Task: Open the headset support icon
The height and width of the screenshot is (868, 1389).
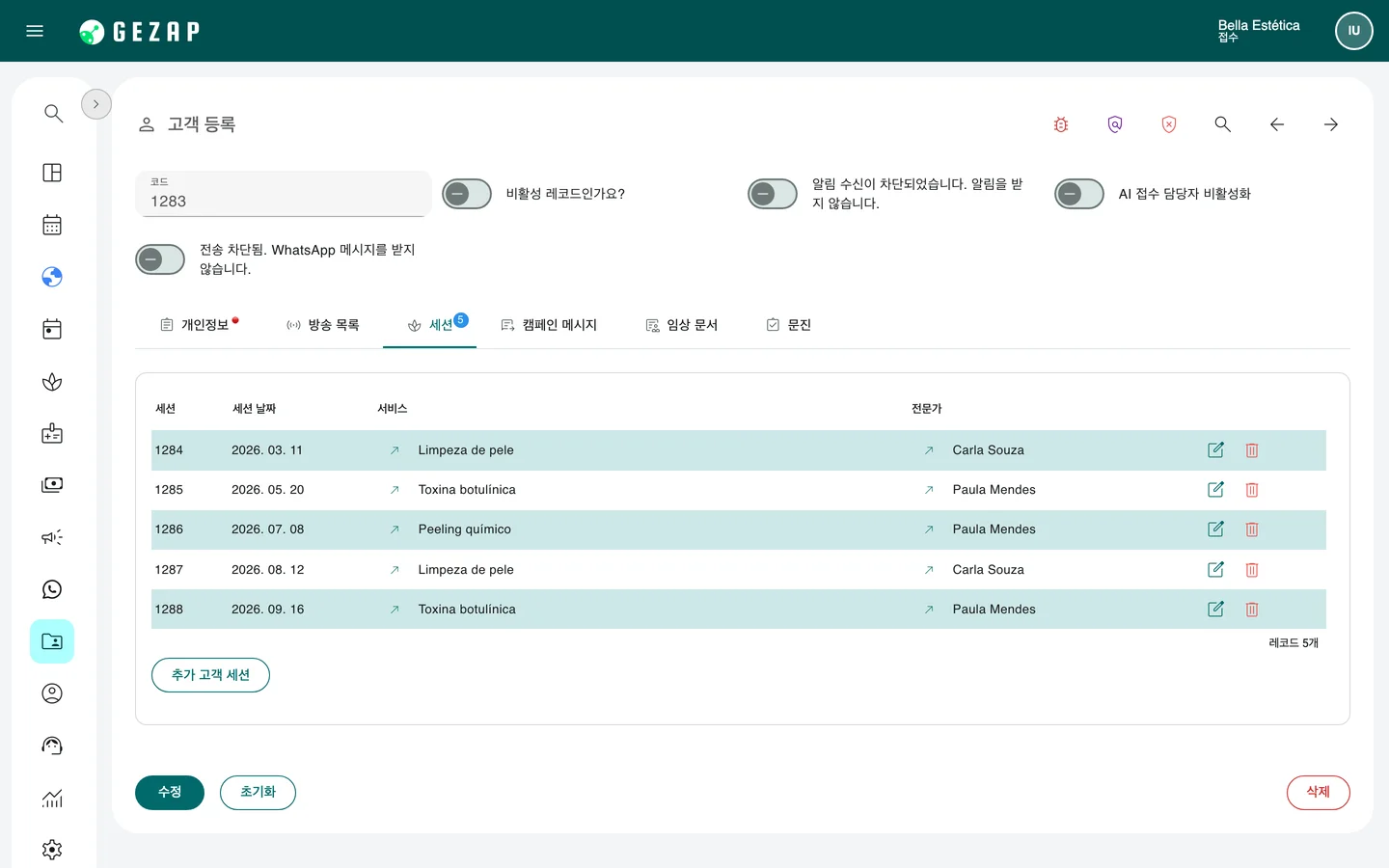Action: pos(52,746)
